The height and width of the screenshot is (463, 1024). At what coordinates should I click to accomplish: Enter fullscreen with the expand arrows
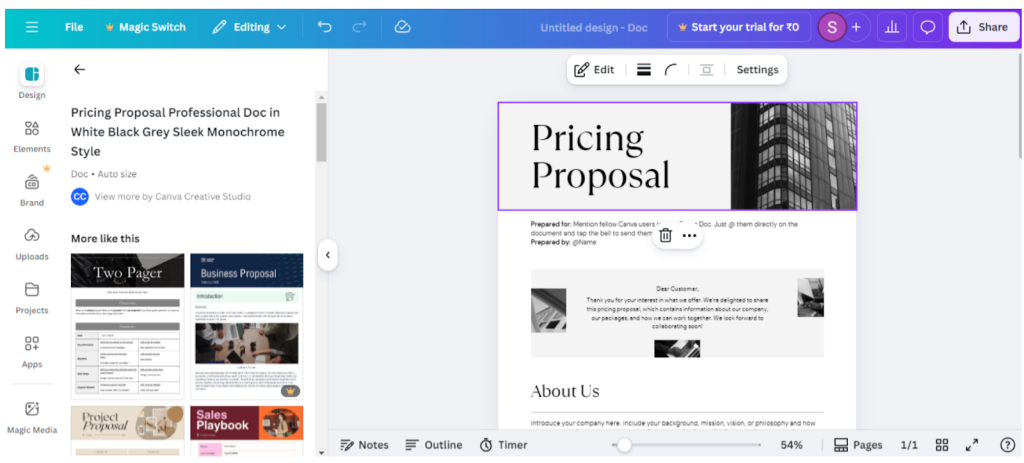point(972,445)
